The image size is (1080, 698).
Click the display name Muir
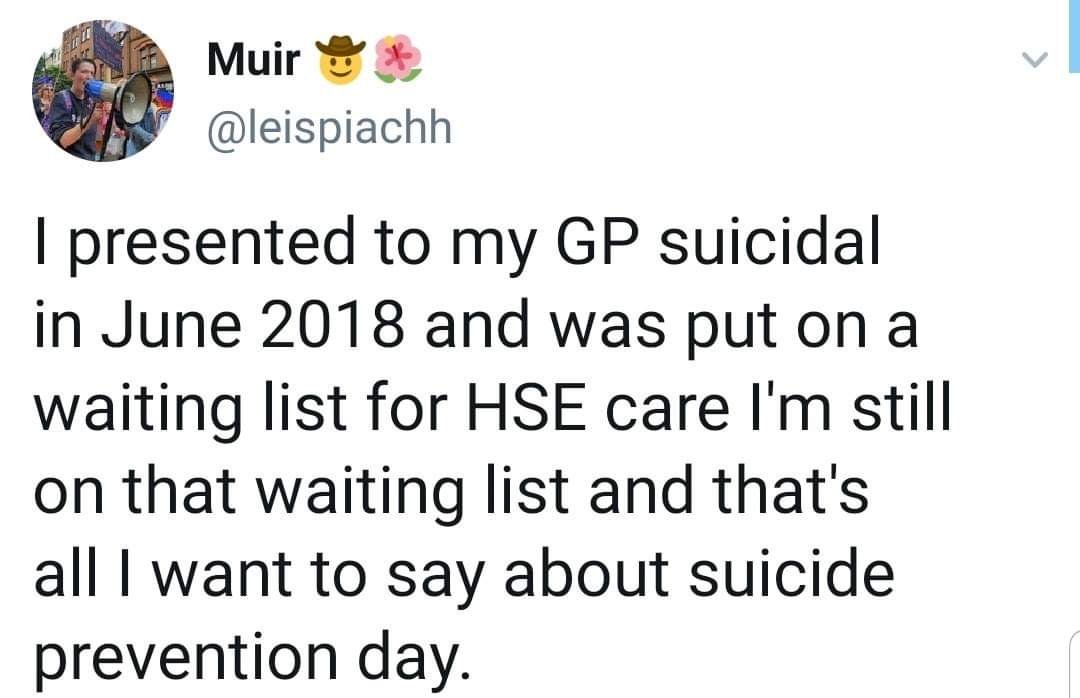tap(253, 60)
